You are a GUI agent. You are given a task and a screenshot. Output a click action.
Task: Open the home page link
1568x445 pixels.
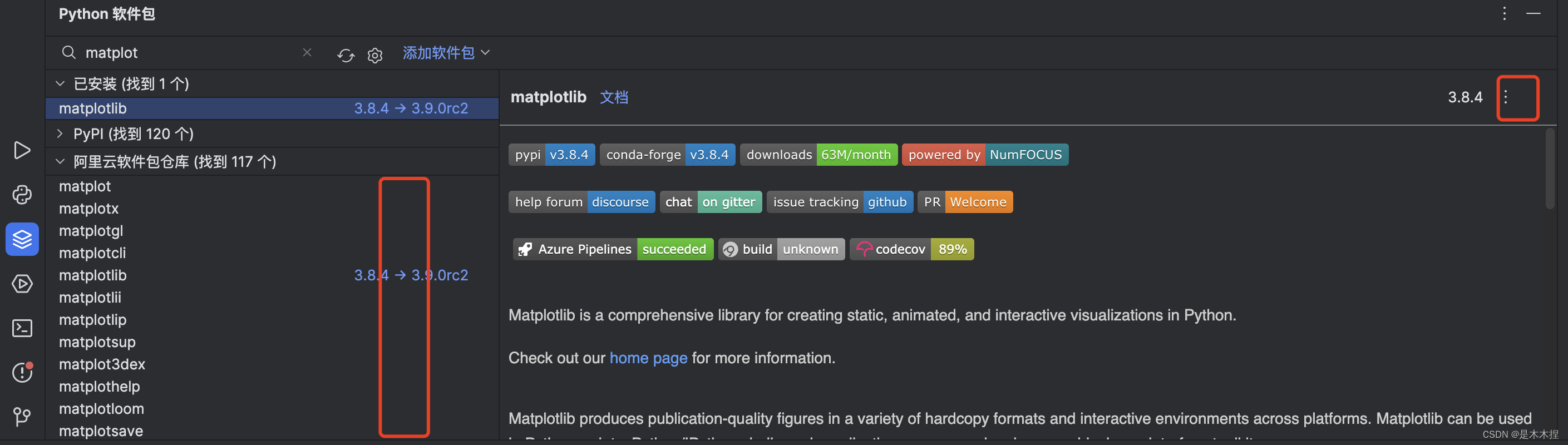(648, 358)
